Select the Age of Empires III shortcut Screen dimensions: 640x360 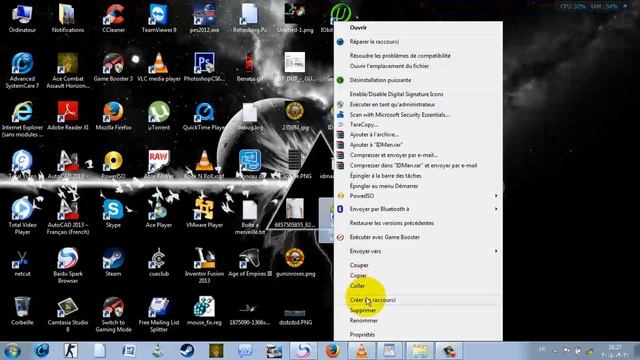click(x=250, y=262)
